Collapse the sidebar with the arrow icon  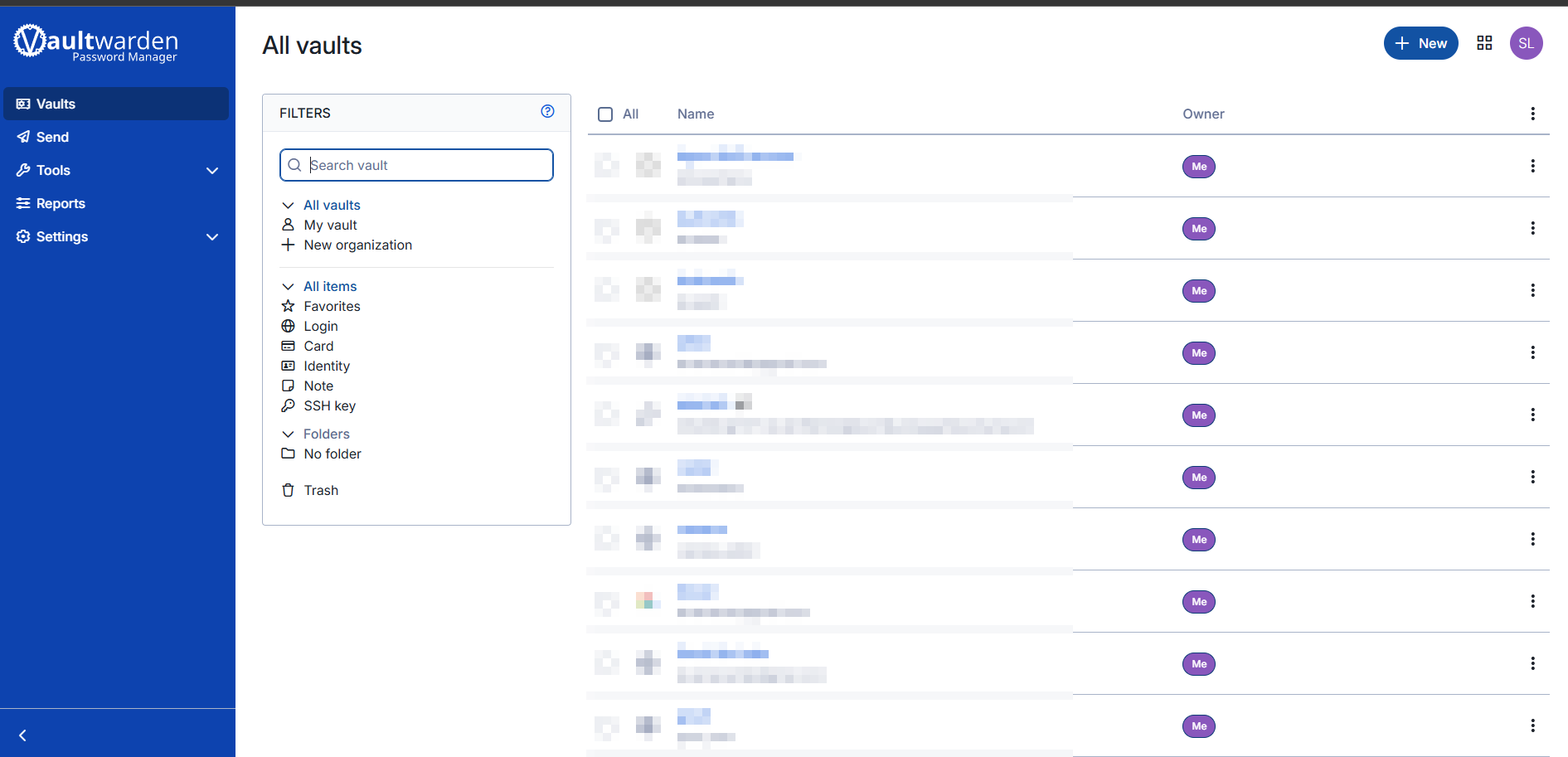(22, 735)
